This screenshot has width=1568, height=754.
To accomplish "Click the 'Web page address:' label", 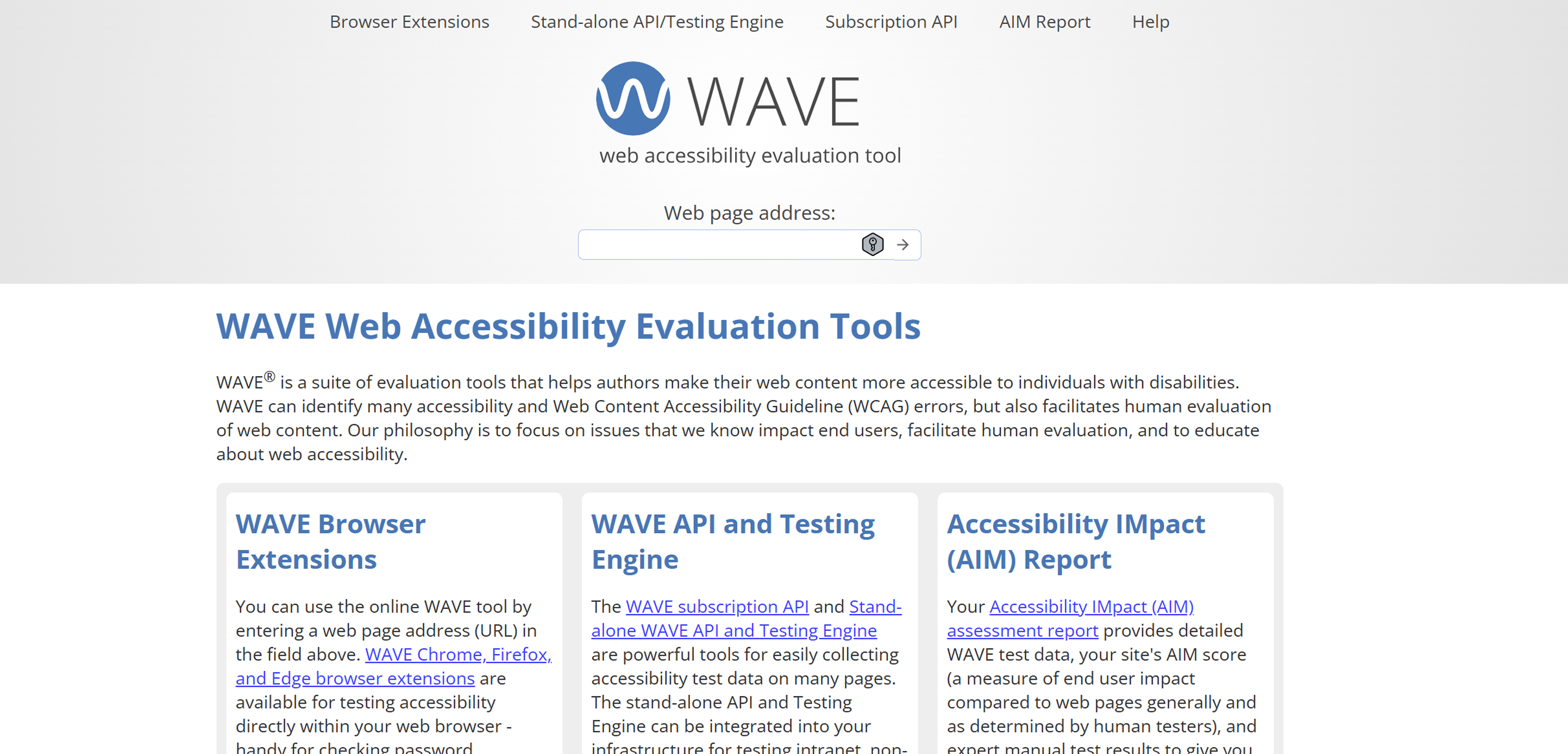I will point(749,213).
